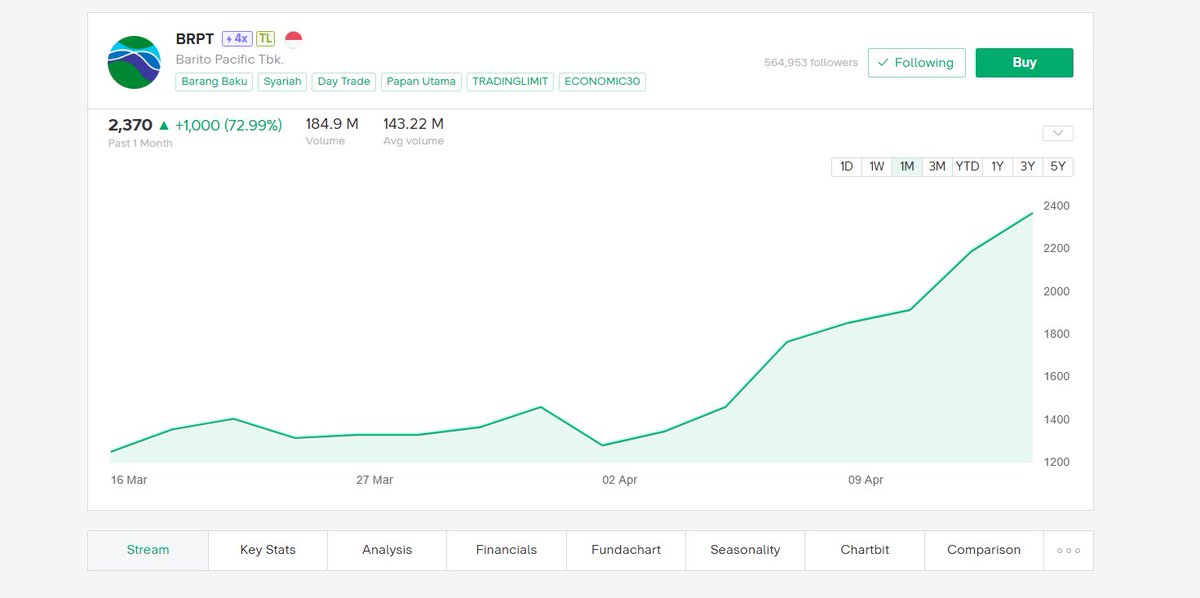Screen dimensions: 1200x598
Task: Select the 1D chart range
Action: [846, 167]
